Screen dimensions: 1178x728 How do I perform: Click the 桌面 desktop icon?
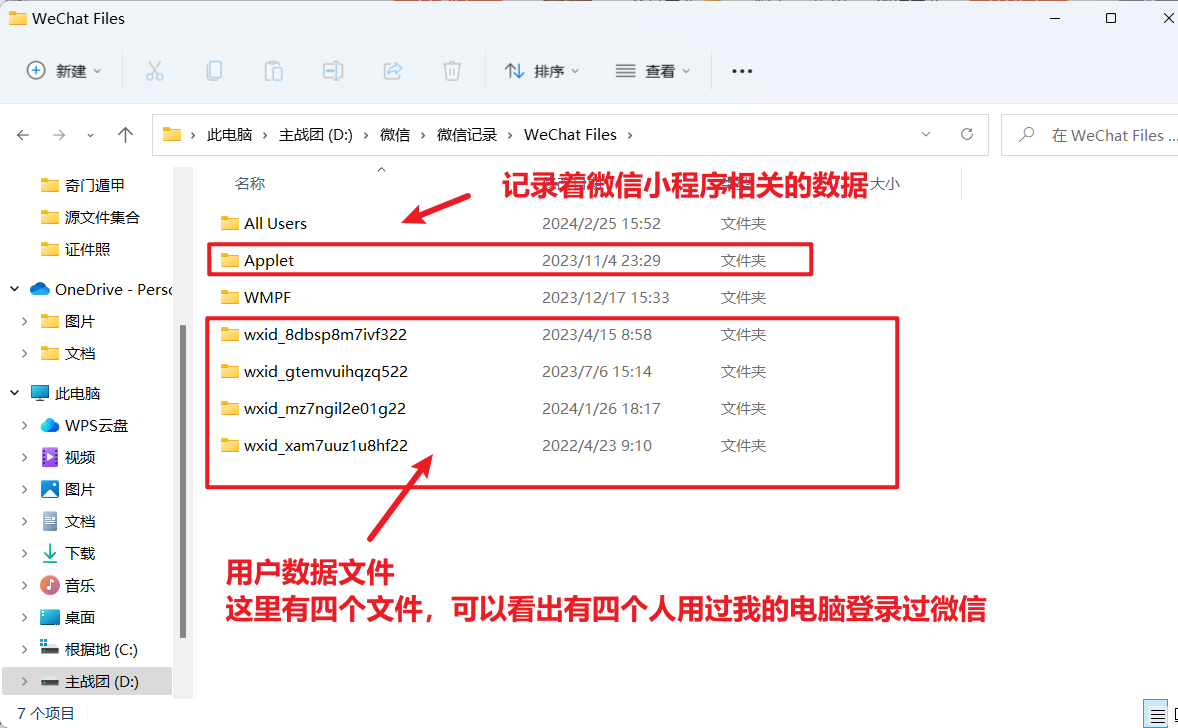50,617
